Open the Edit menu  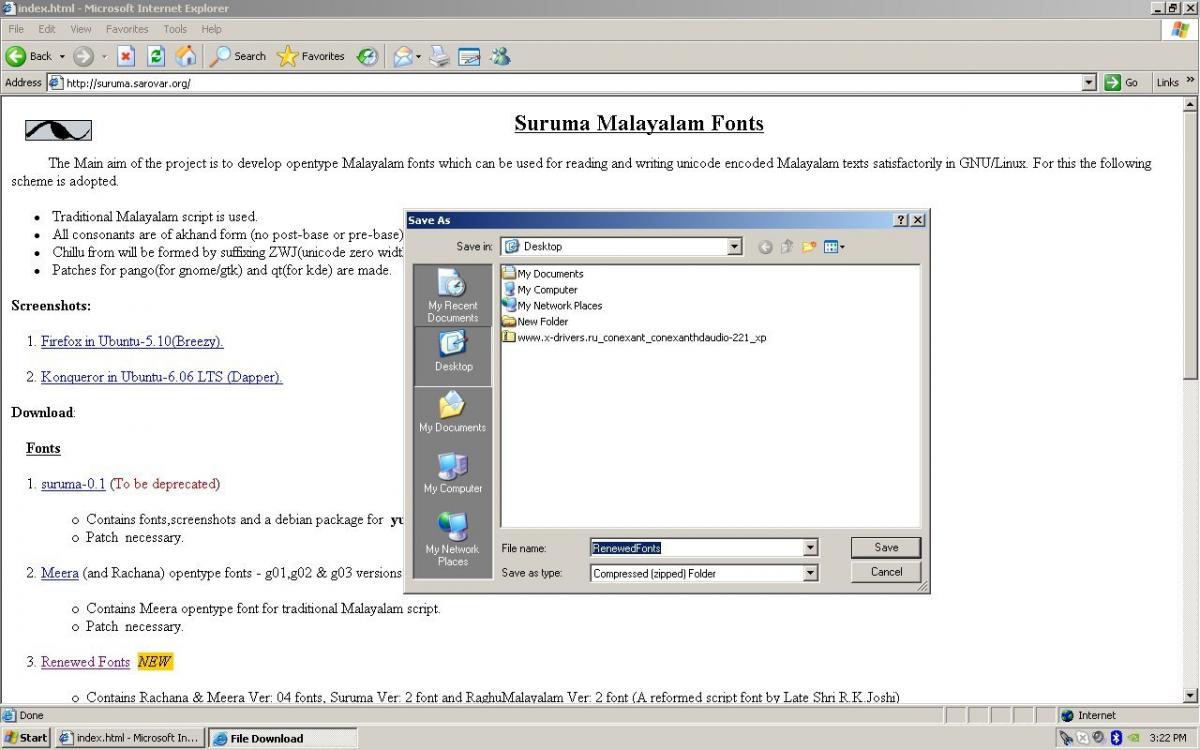point(47,29)
